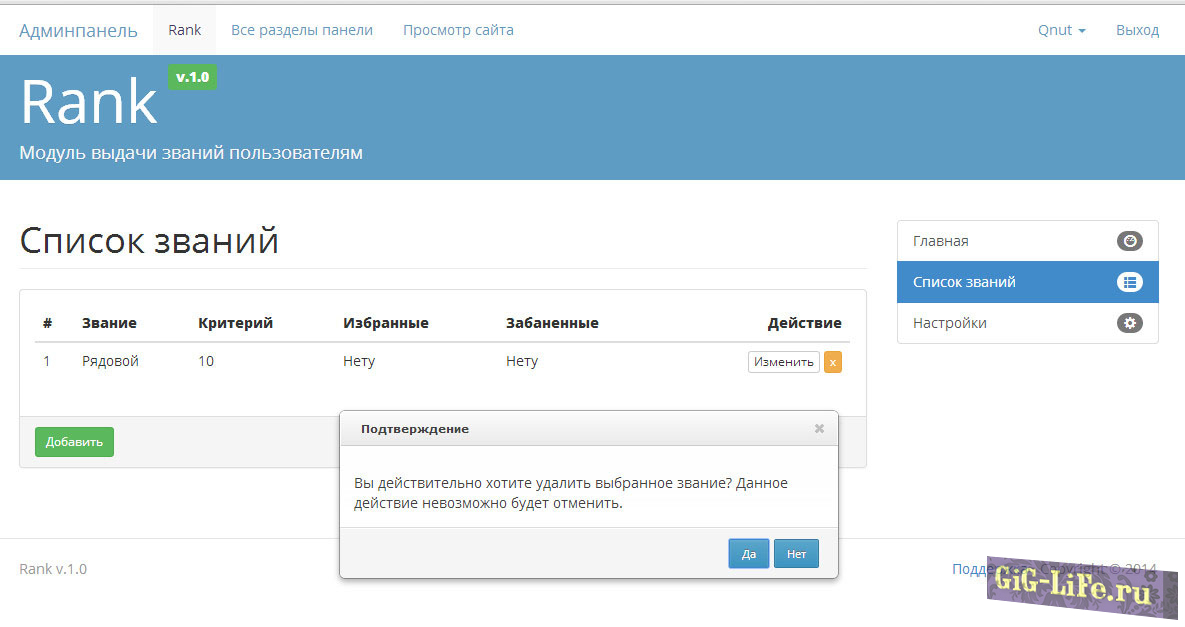1185x627 pixels.
Task: Click the dashboard icon beside Главная
Action: pyautogui.click(x=1129, y=241)
